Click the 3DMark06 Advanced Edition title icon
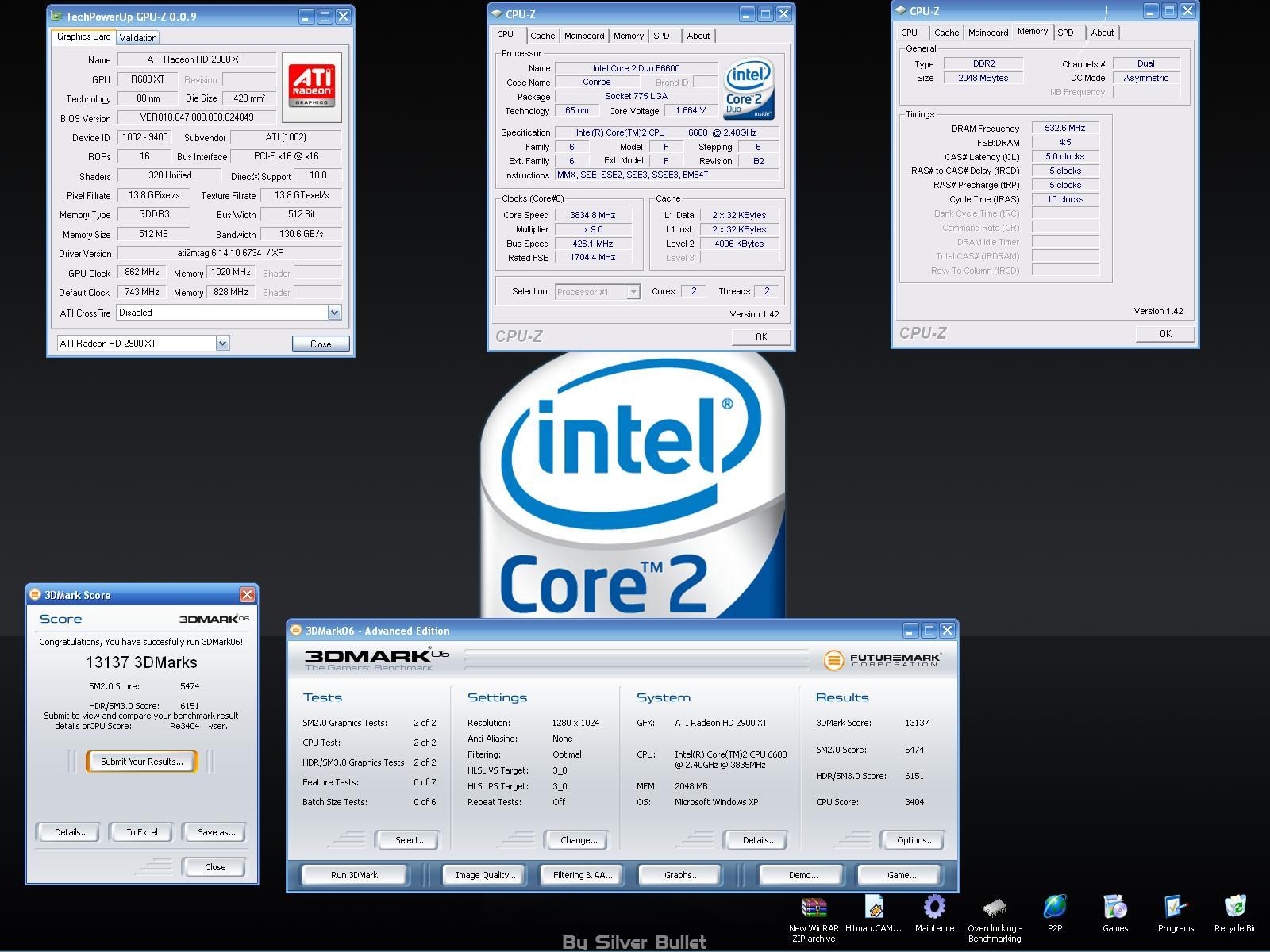 coord(296,631)
